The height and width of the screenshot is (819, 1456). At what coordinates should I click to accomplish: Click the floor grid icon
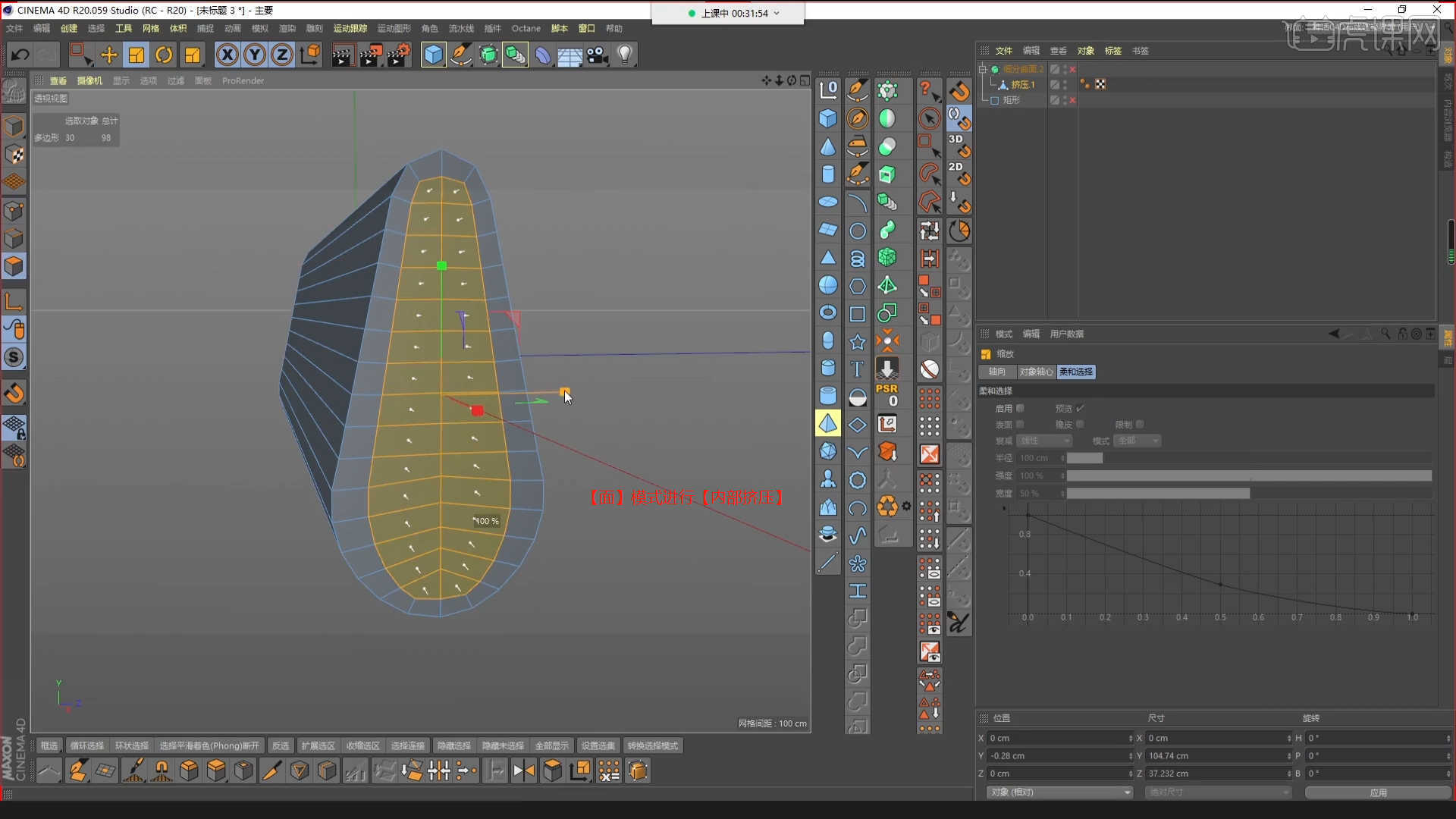coord(570,55)
